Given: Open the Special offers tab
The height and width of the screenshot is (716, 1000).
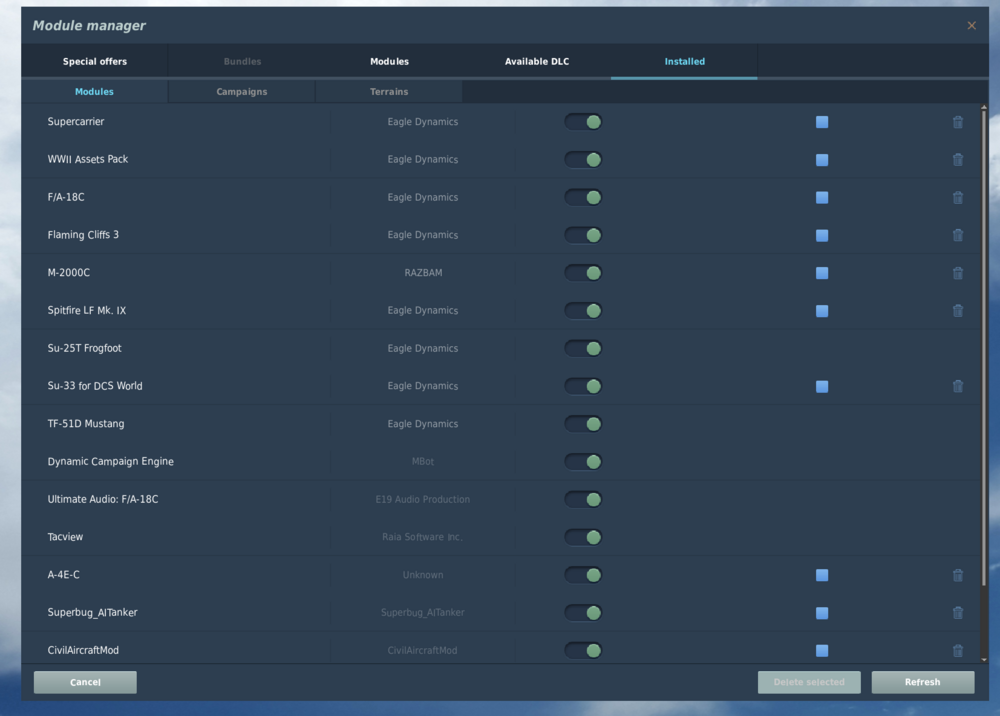Looking at the screenshot, I should (x=94, y=61).
